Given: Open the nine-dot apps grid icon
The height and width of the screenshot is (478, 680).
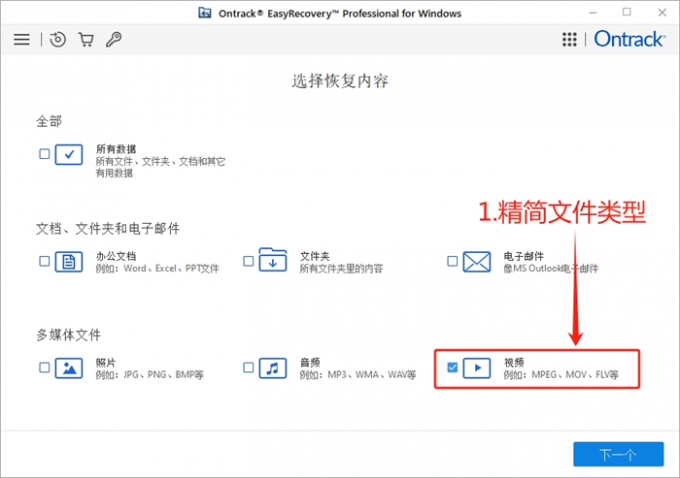Looking at the screenshot, I should tap(569, 39).
